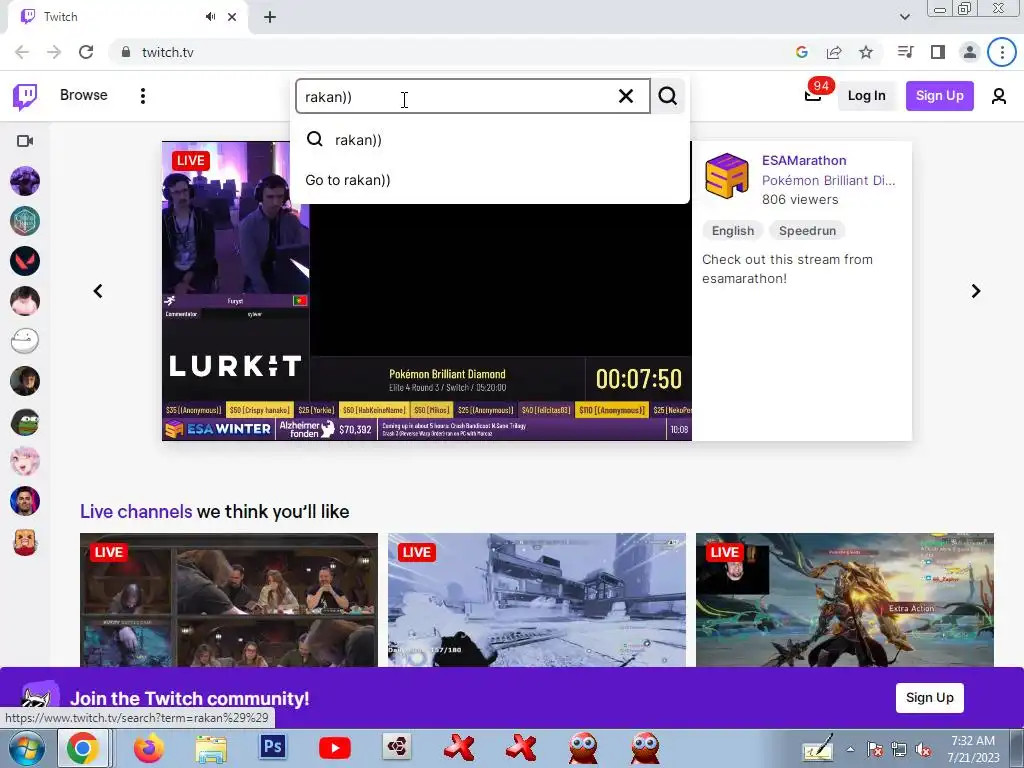This screenshot has height=768, width=1024.
Task: Clear the search field with the X
Action: [626, 96]
